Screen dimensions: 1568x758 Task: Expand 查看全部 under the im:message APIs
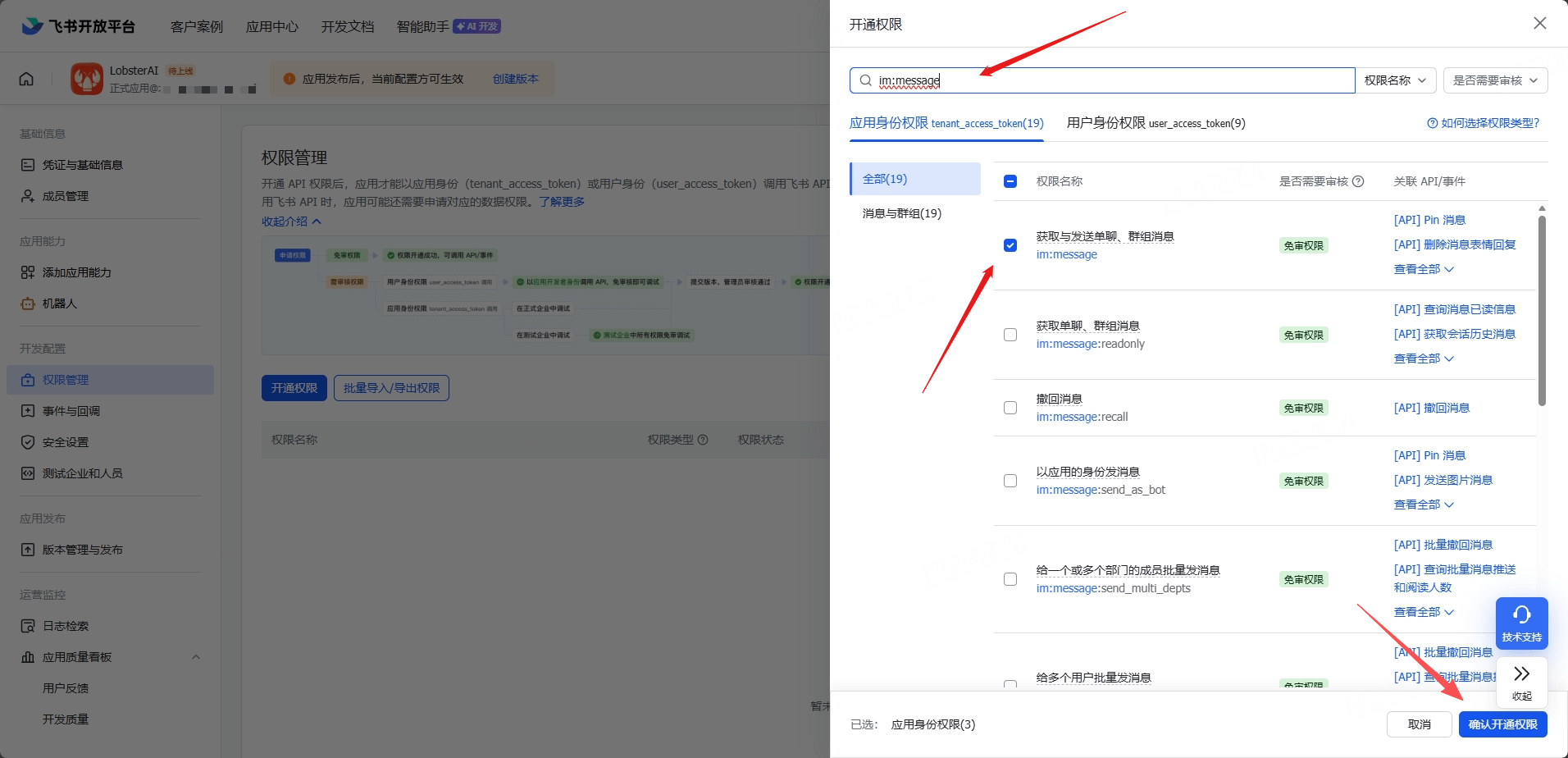pos(1423,269)
